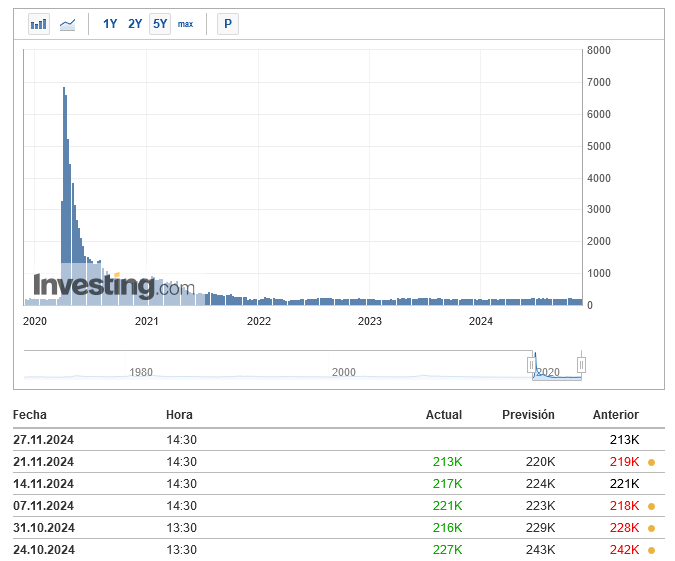Screen dimensions: 675x561
Task: Click the Hora column header
Action: [x=179, y=415]
